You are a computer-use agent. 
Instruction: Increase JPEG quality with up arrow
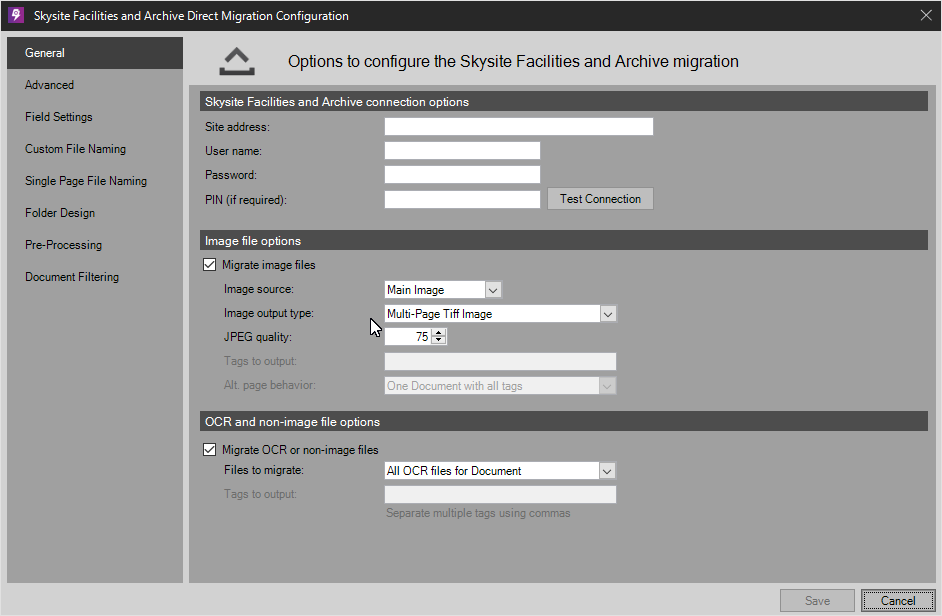click(x=439, y=333)
